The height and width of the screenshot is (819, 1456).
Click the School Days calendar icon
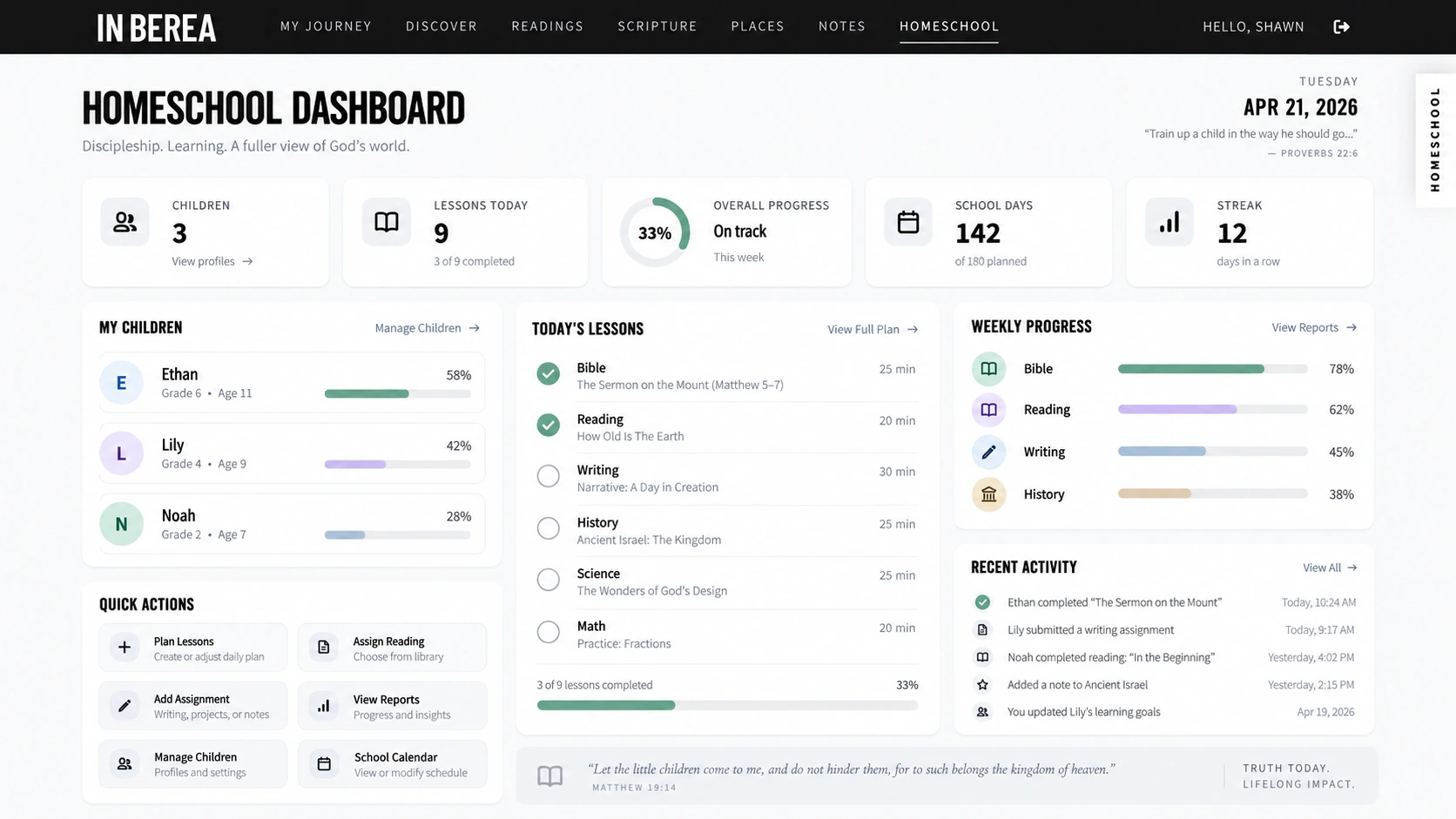point(908,222)
